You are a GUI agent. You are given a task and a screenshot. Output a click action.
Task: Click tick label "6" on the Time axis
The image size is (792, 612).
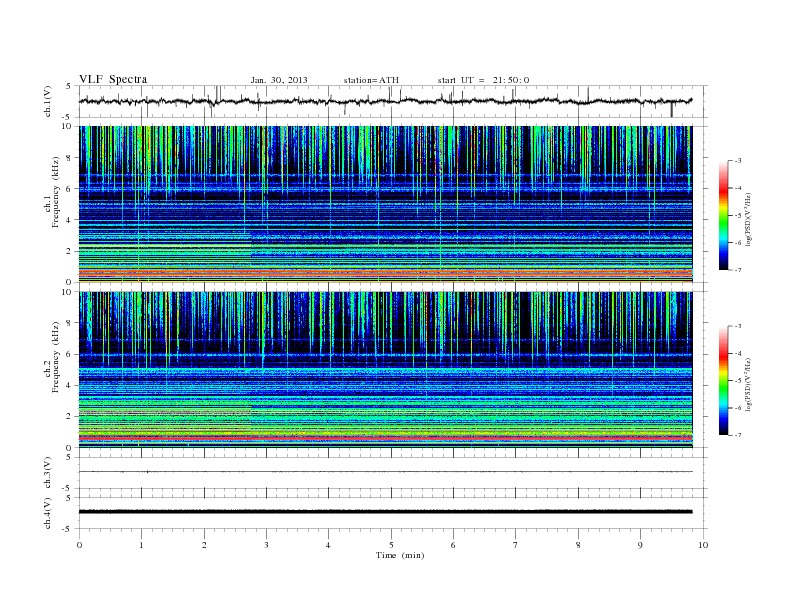tap(454, 545)
